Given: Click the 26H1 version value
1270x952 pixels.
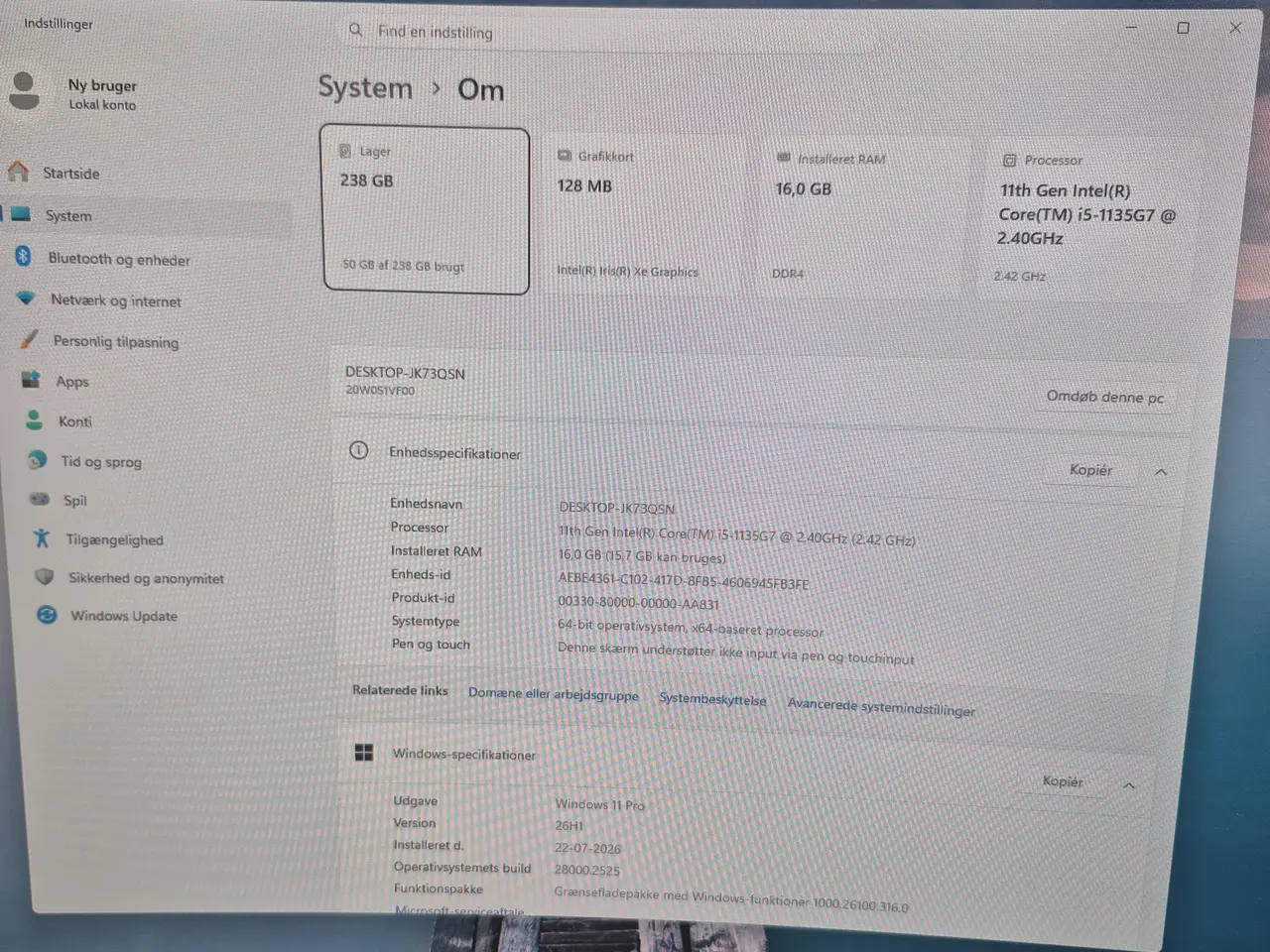Looking at the screenshot, I should [x=569, y=825].
